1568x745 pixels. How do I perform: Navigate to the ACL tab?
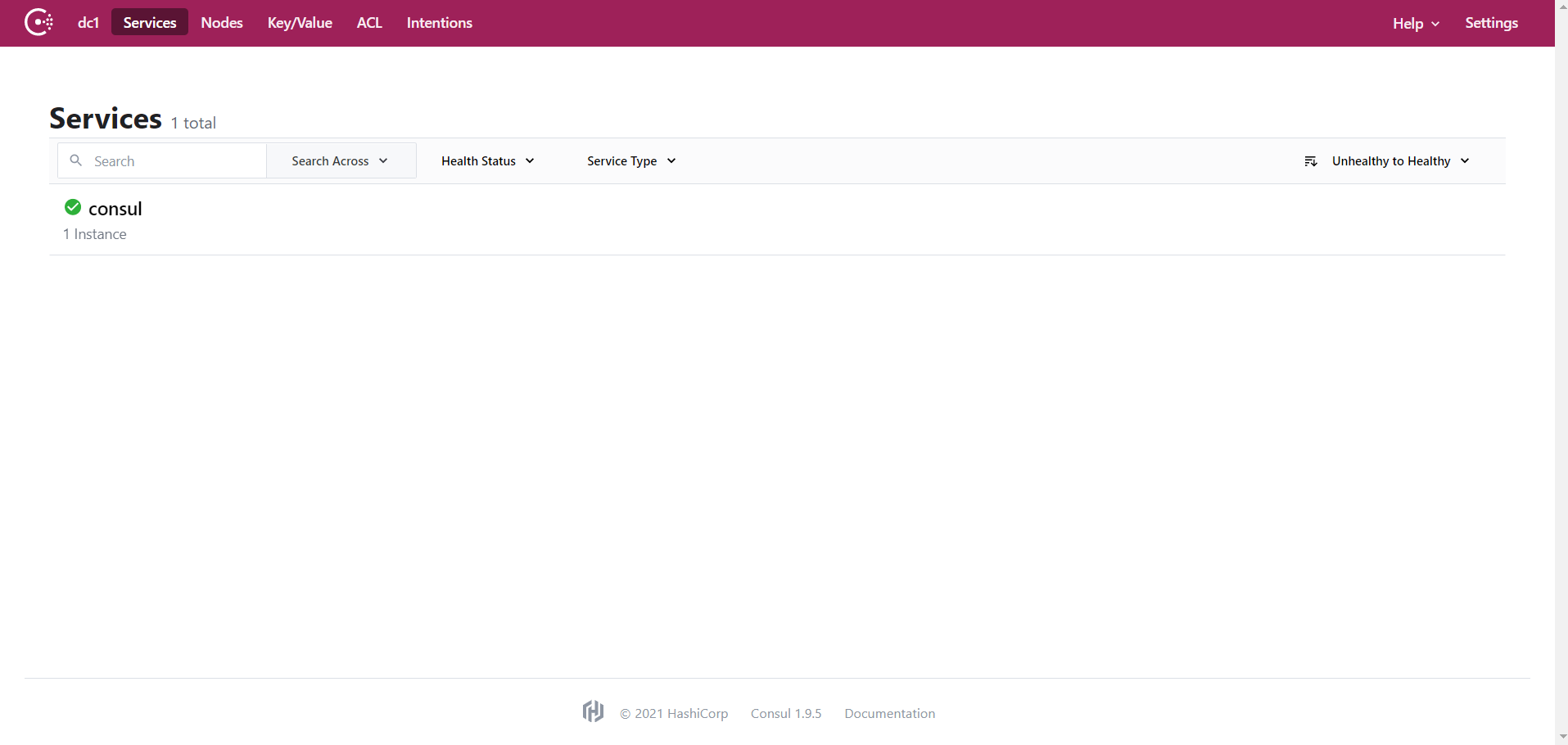click(x=369, y=23)
